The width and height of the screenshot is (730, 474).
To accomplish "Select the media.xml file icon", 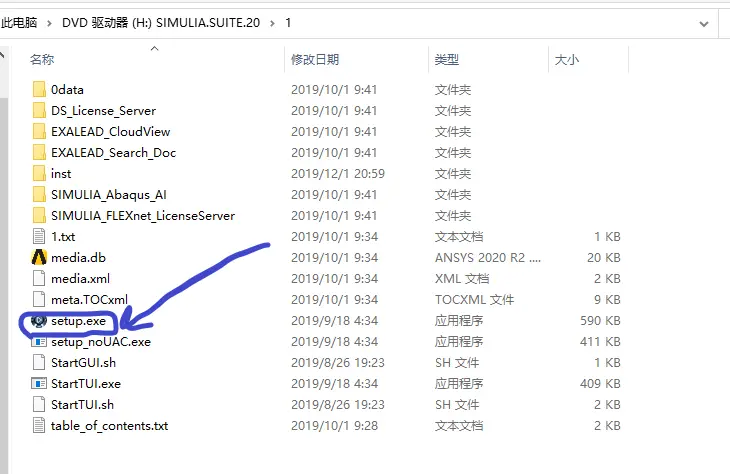I will point(39,278).
